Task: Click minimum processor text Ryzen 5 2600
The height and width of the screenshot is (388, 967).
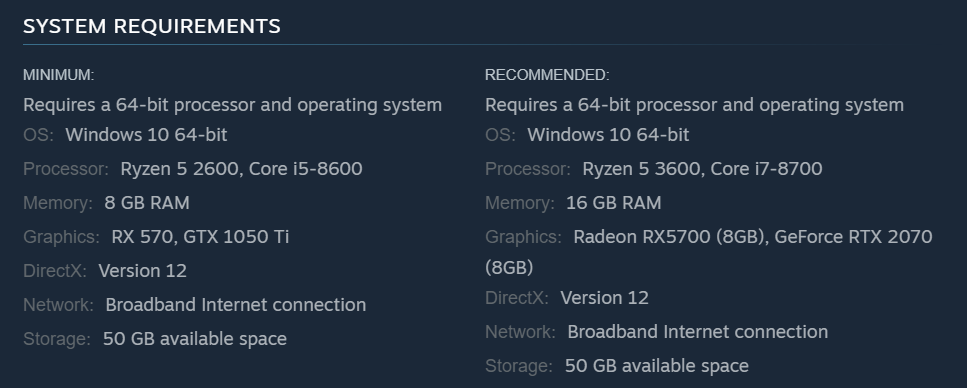Action: (x=179, y=169)
